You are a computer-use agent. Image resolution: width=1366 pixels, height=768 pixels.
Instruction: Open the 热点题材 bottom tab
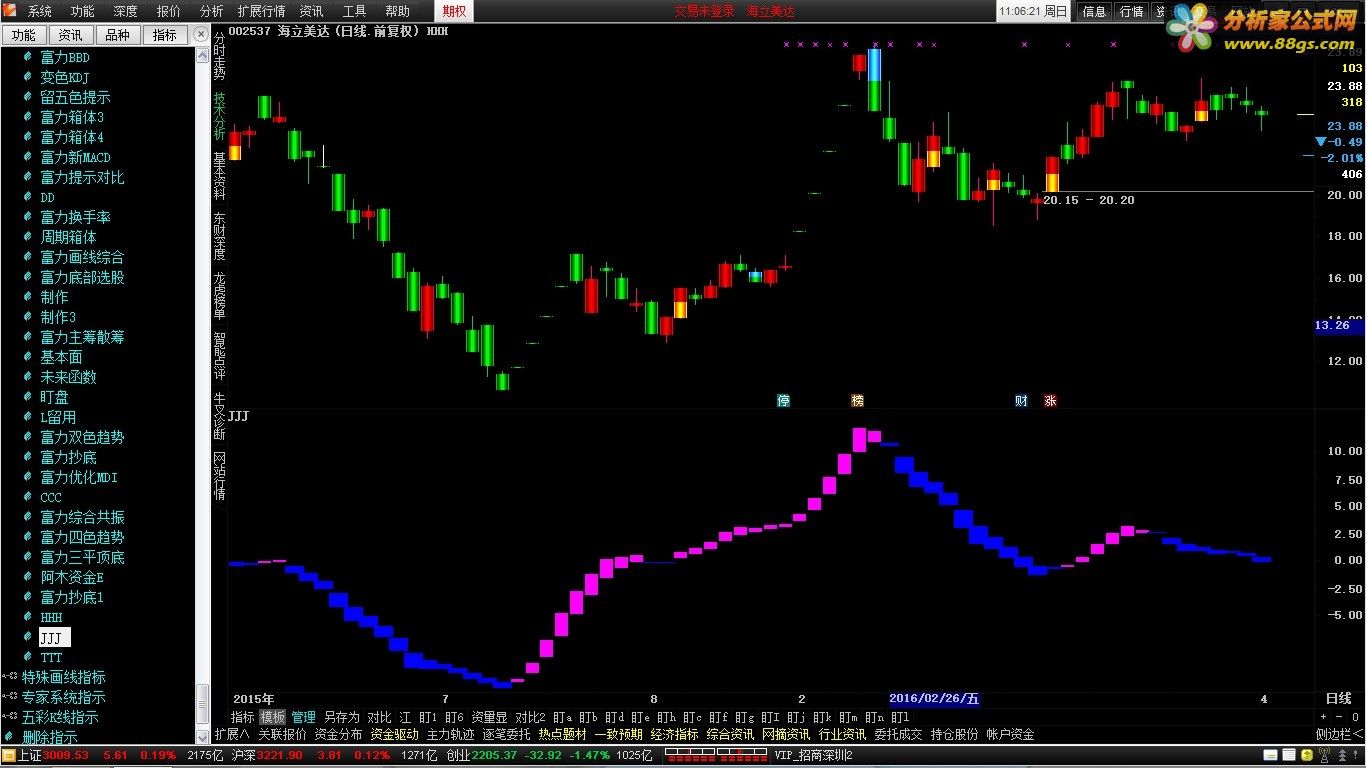(x=563, y=734)
